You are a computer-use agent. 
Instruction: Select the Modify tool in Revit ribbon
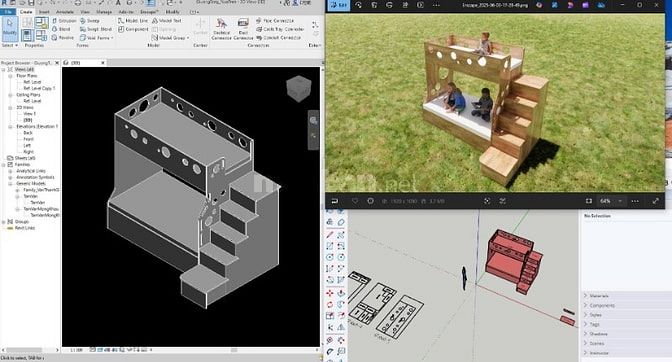(9, 28)
